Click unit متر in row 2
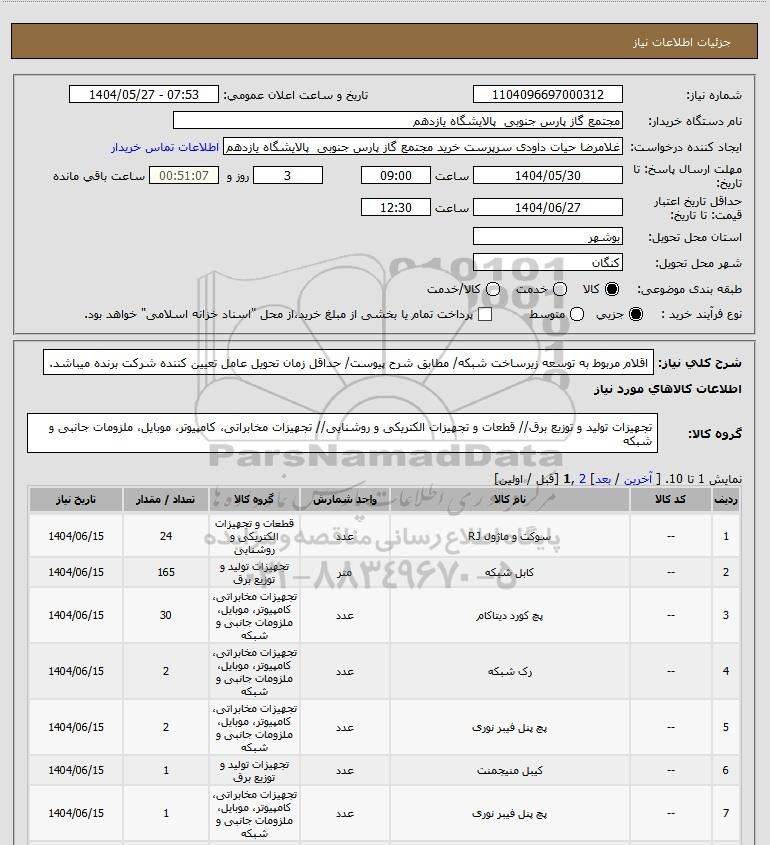The width and height of the screenshot is (770, 845). click(x=345, y=572)
